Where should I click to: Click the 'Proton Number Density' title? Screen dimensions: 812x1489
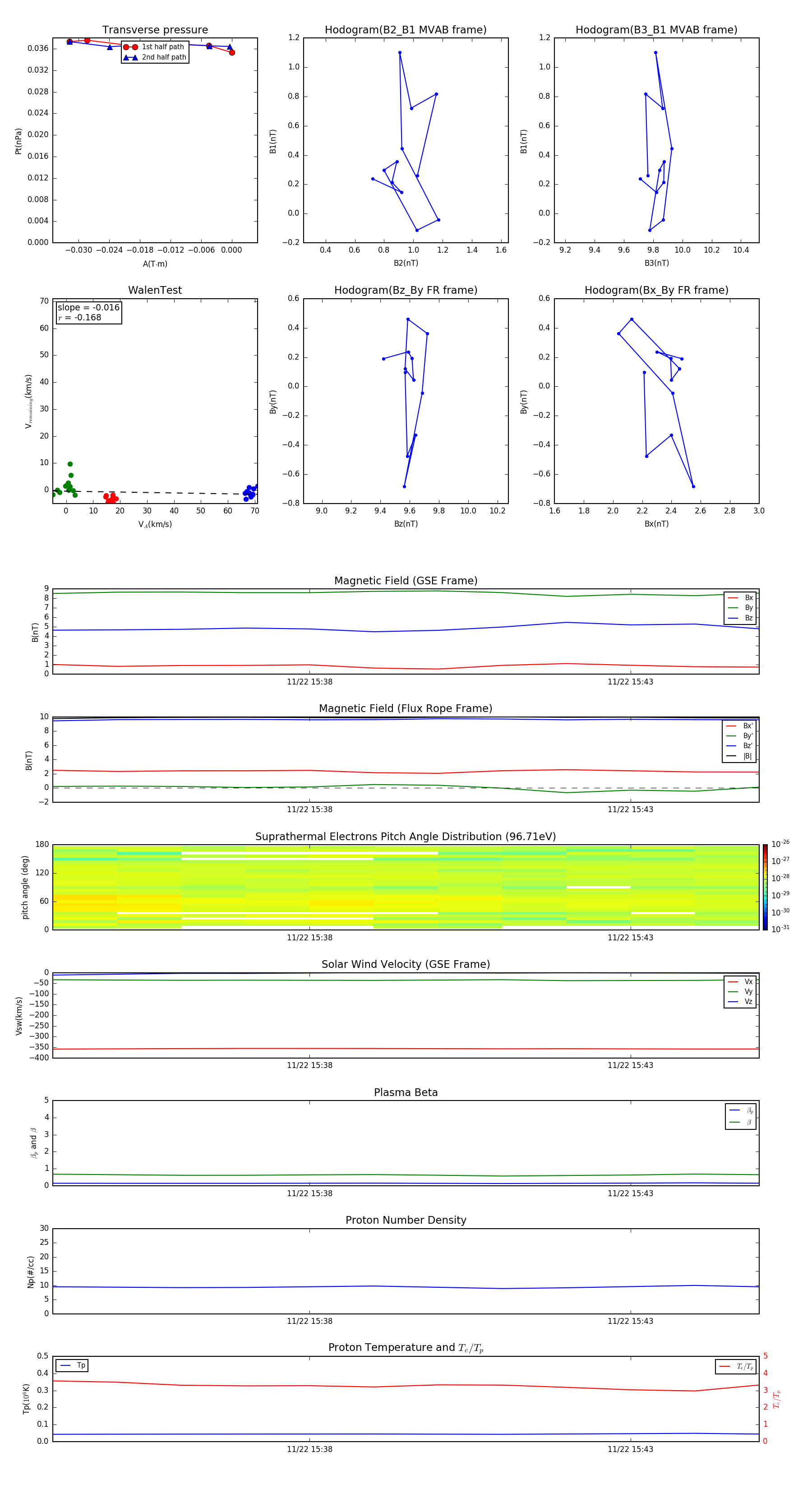(x=406, y=1220)
